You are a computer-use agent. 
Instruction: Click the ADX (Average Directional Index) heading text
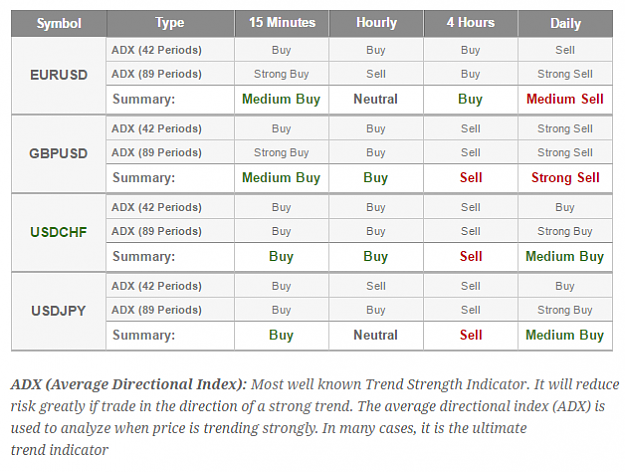pyautogui.click(x=129, y=384)
